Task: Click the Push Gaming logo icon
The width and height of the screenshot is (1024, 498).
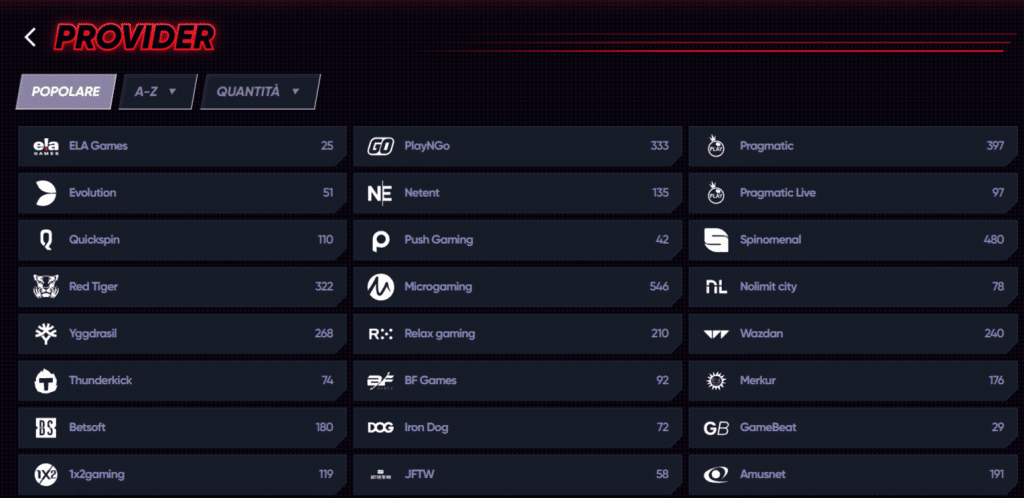Action: [x=380, y=240]
